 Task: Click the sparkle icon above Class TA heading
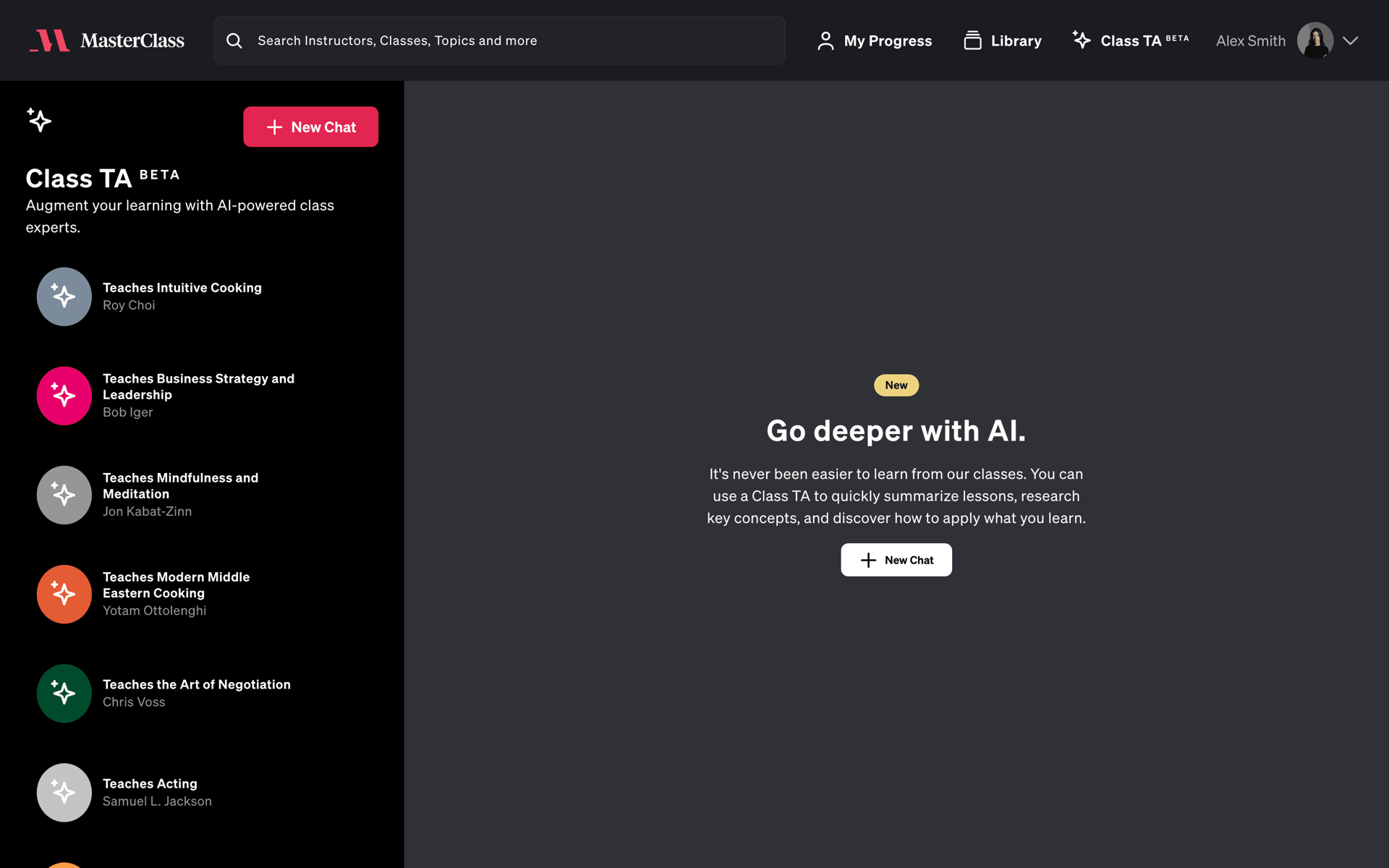[39, 120]
